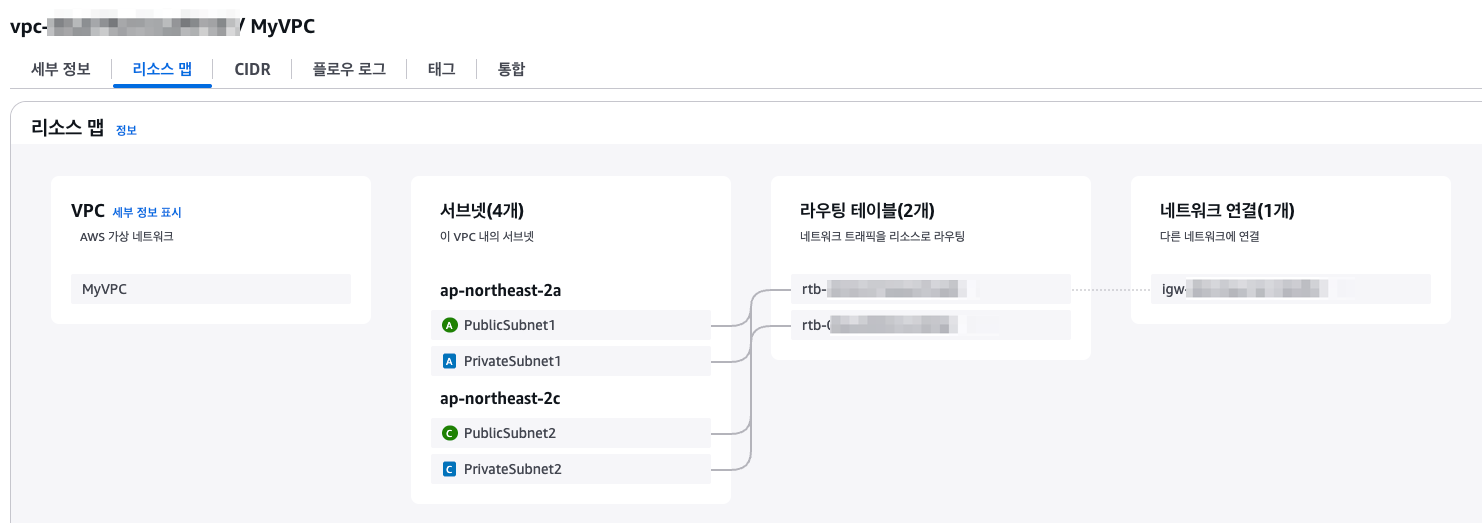Click the 세부 정보 표시 link in VPC card
Viewport: 1482px width, 523px height.
(147, 212)
